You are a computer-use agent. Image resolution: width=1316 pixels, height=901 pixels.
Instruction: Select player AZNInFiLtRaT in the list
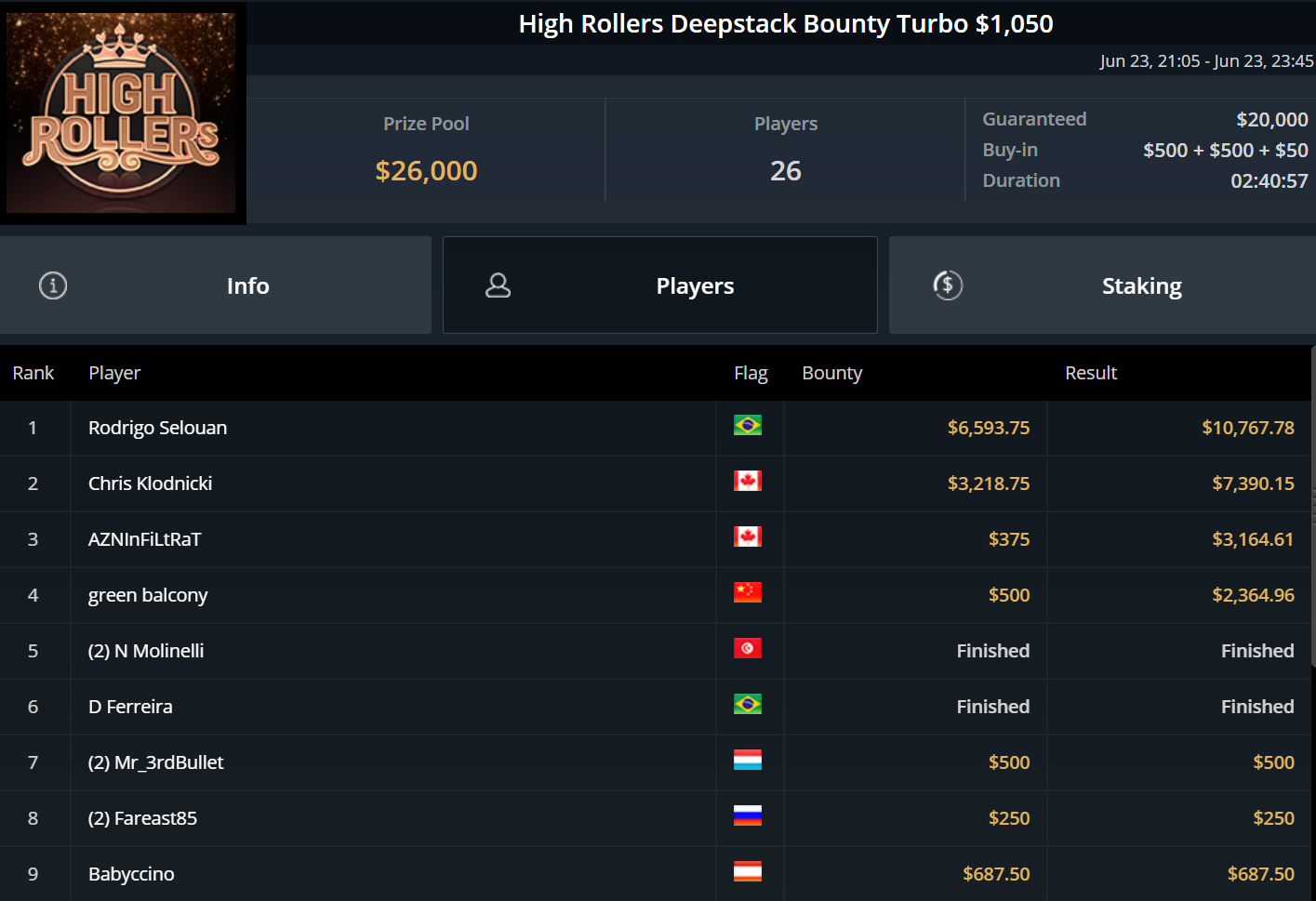[x=144, y=539]
